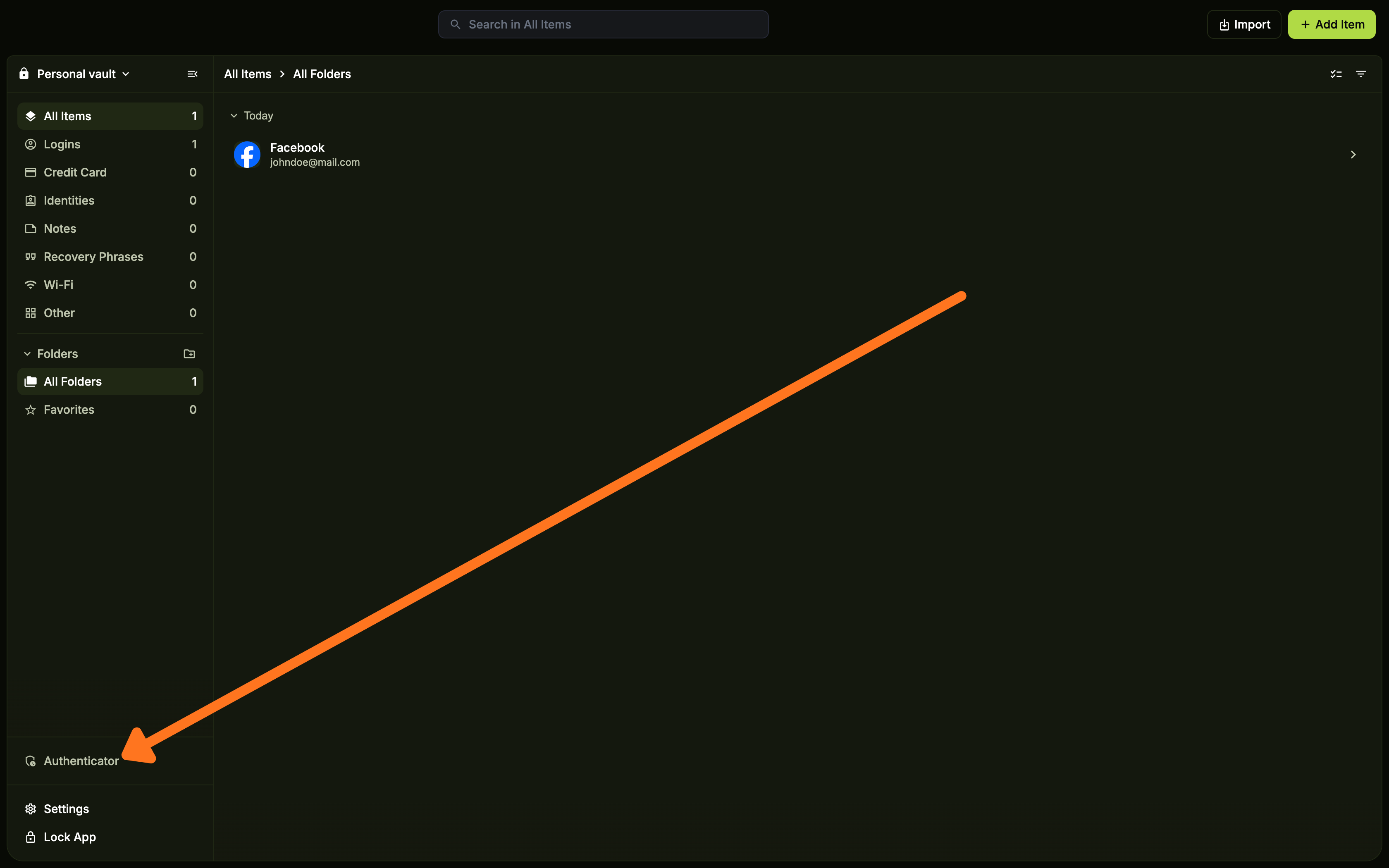Click the Authenticator shield icon
This screenshot has height=868, width=1389.
31,761
